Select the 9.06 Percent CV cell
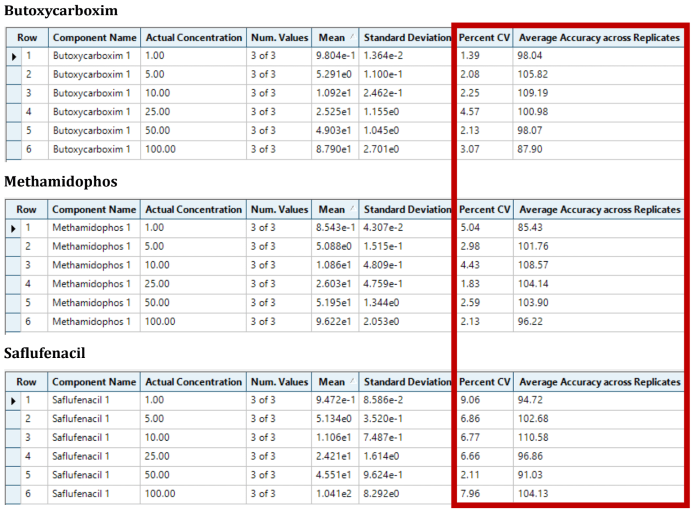 [x=484, y=401]
